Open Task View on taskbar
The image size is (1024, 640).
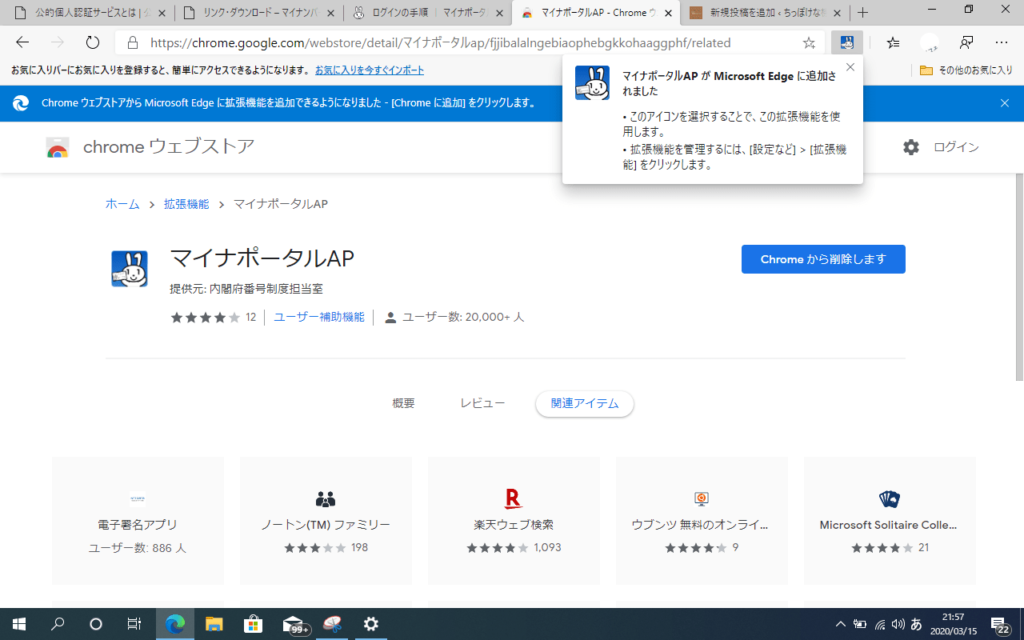click(x=134, y=624)
